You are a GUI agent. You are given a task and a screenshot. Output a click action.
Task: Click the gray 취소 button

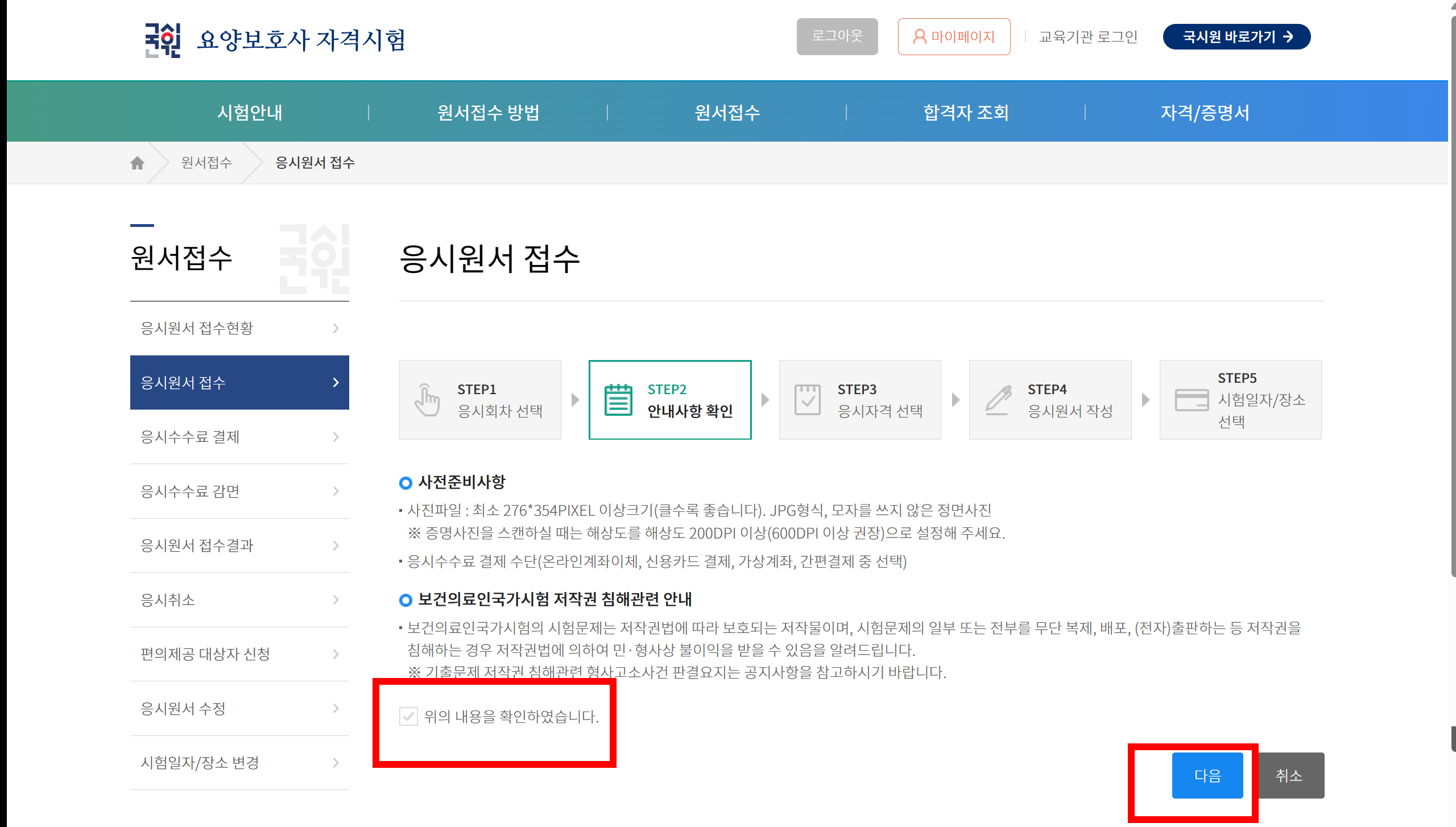pos(1289,775)
